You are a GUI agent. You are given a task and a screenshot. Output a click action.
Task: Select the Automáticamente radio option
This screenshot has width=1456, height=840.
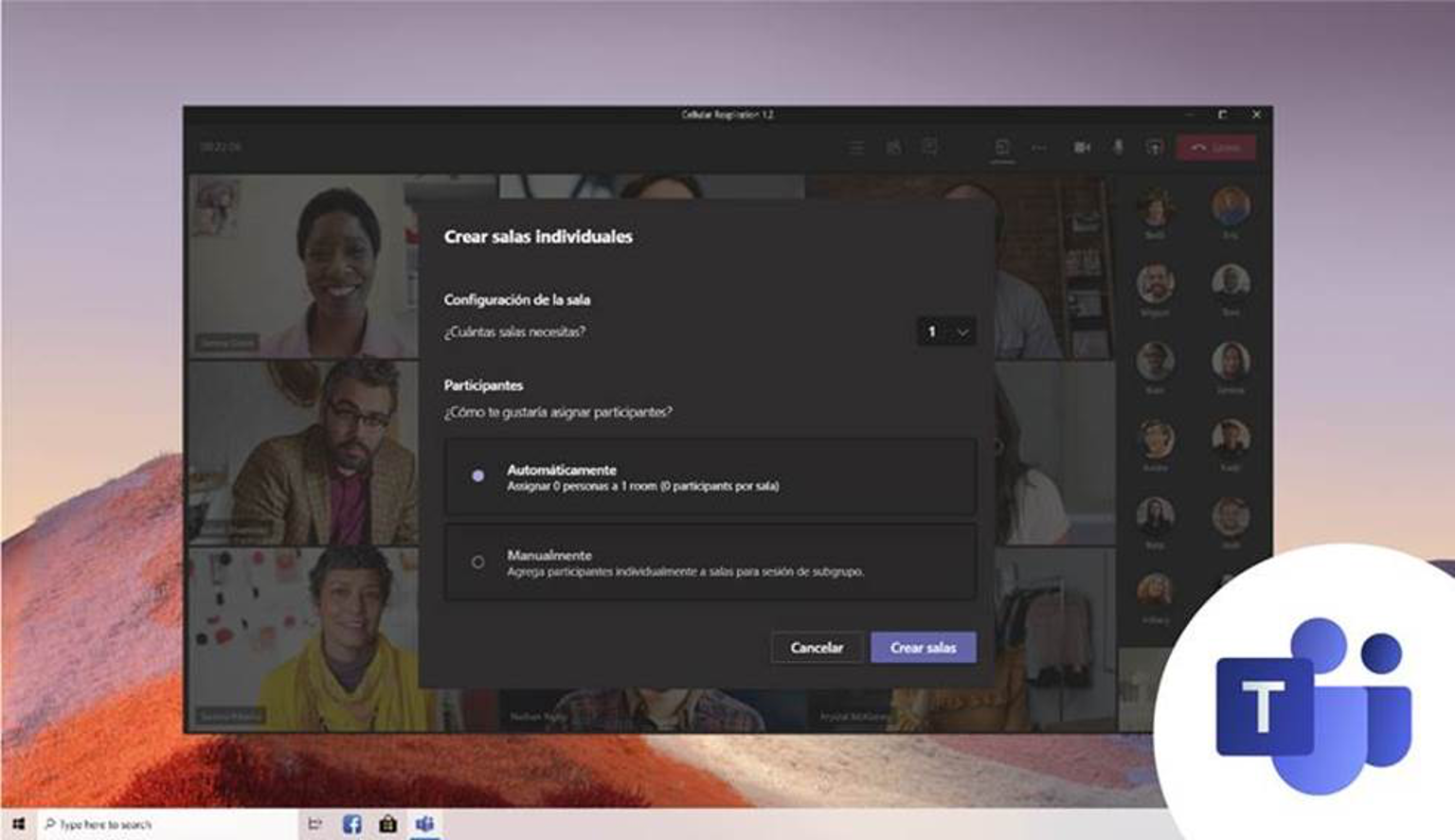point(478,476)
